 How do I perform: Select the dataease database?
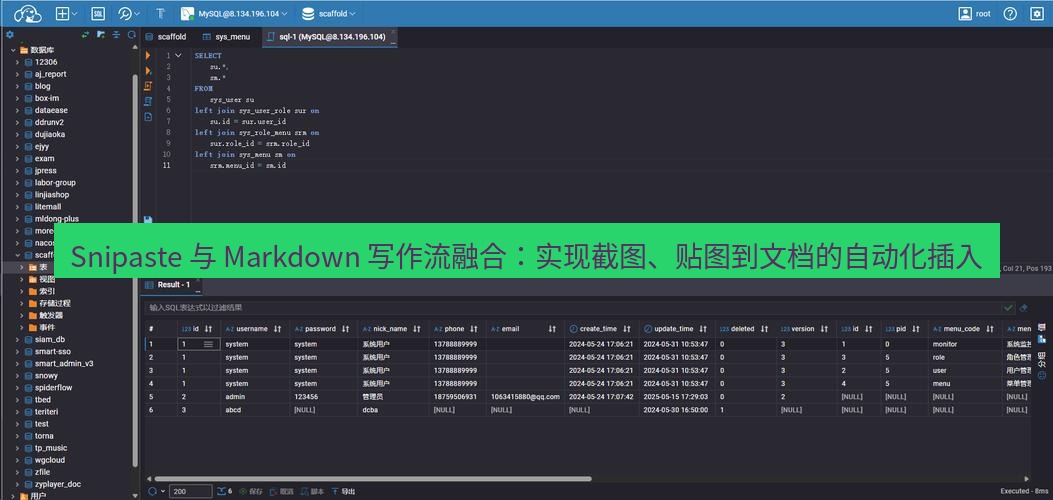pos(51,110)
